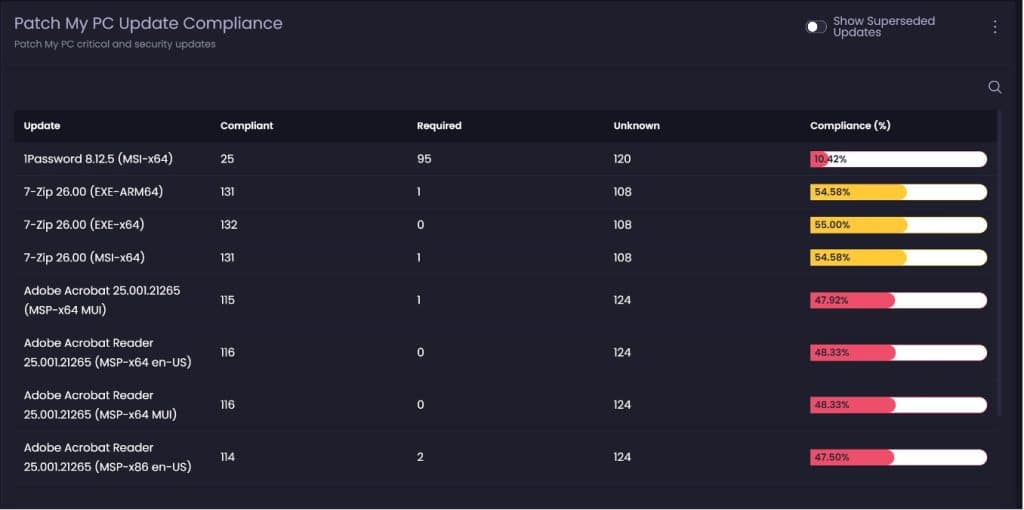
Task: Click the 55.00% yellow compliance bar
Action: tap(898, 225)
